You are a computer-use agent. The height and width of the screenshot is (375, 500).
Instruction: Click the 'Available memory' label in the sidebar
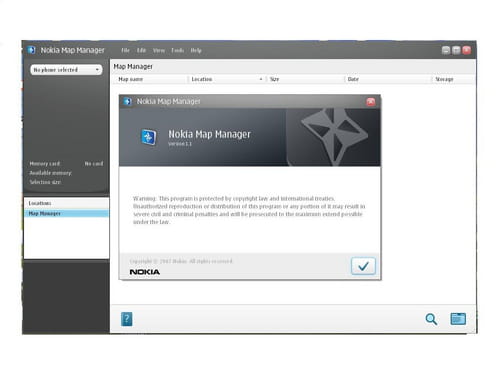50,173
